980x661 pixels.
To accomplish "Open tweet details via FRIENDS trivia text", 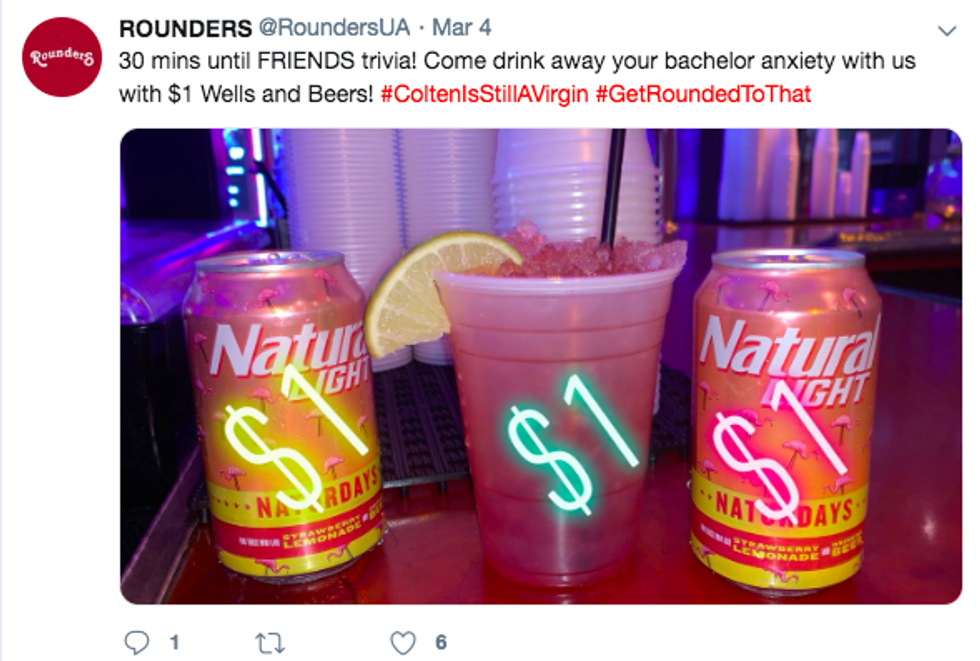I will pos(336,61).
